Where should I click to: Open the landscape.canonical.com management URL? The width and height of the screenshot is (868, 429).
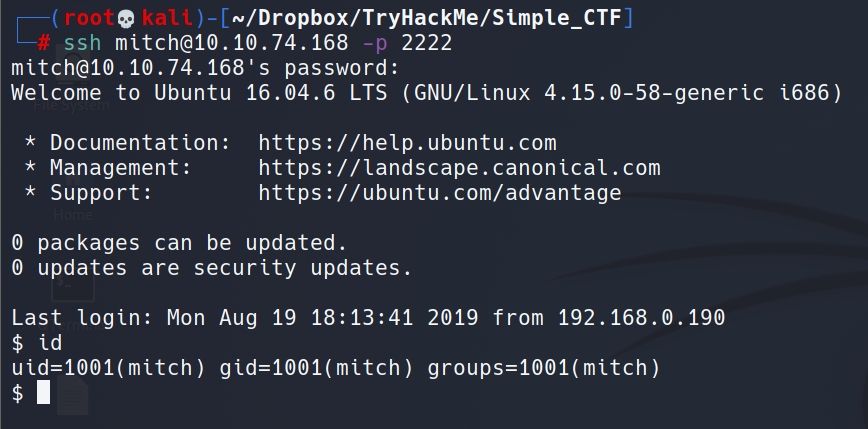pos(459,167)
